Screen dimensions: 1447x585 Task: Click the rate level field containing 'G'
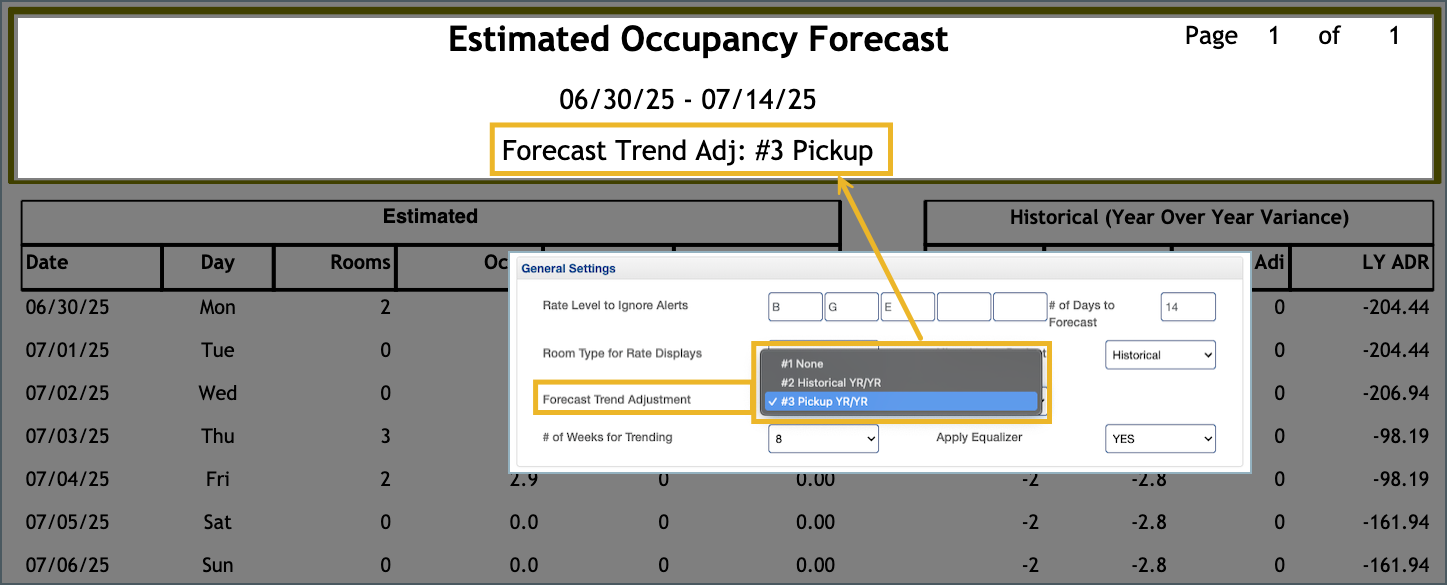(851, 307)
